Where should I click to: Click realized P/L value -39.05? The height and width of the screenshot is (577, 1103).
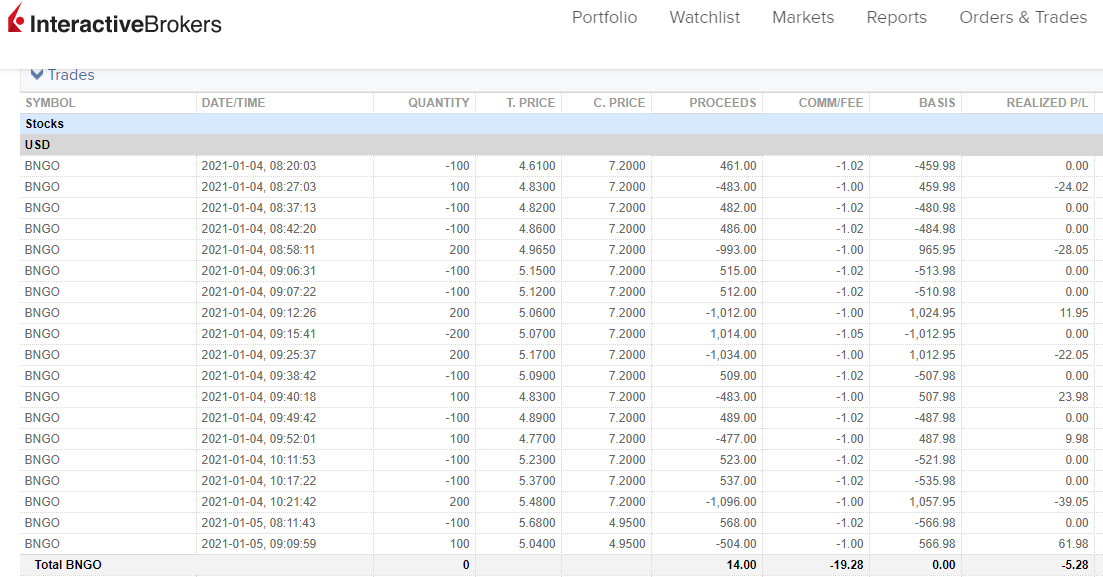pyautogui.click(x=1071, y=502)
